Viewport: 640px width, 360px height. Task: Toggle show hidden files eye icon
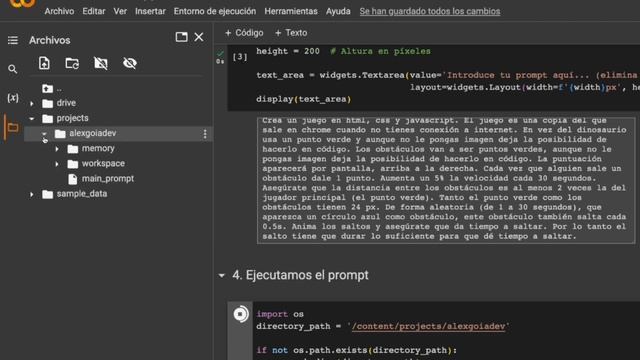[x=130, y=63]
